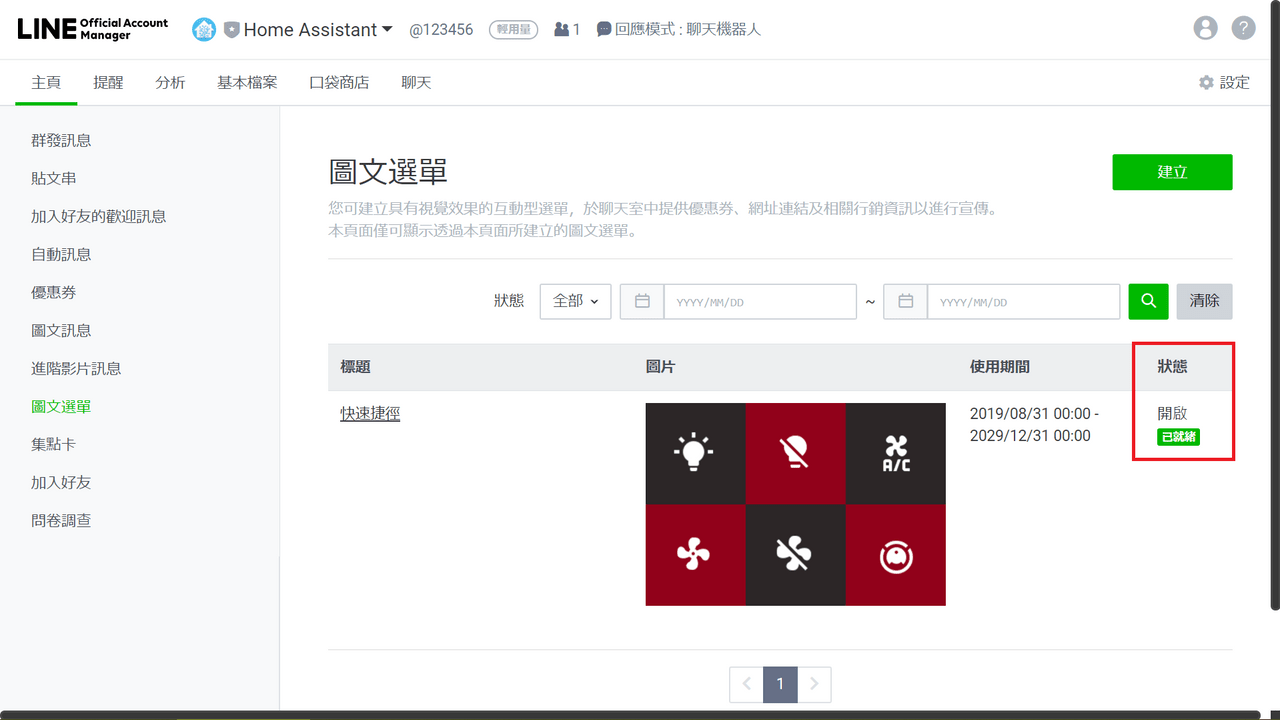The width and height of the screenshot is (1280, 720).
Task: Click the 回應模式 : 聊天機器人 text
Action: tap(688, 30)
